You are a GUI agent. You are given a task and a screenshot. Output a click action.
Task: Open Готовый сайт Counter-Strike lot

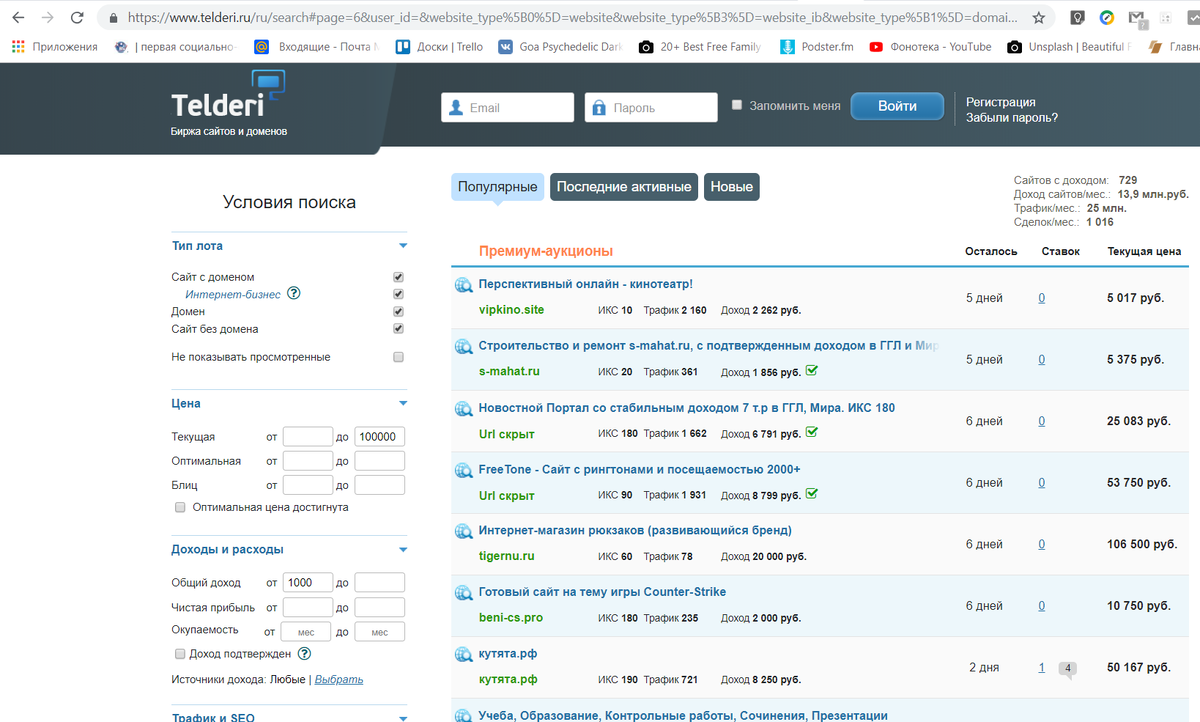pos(602,592)
